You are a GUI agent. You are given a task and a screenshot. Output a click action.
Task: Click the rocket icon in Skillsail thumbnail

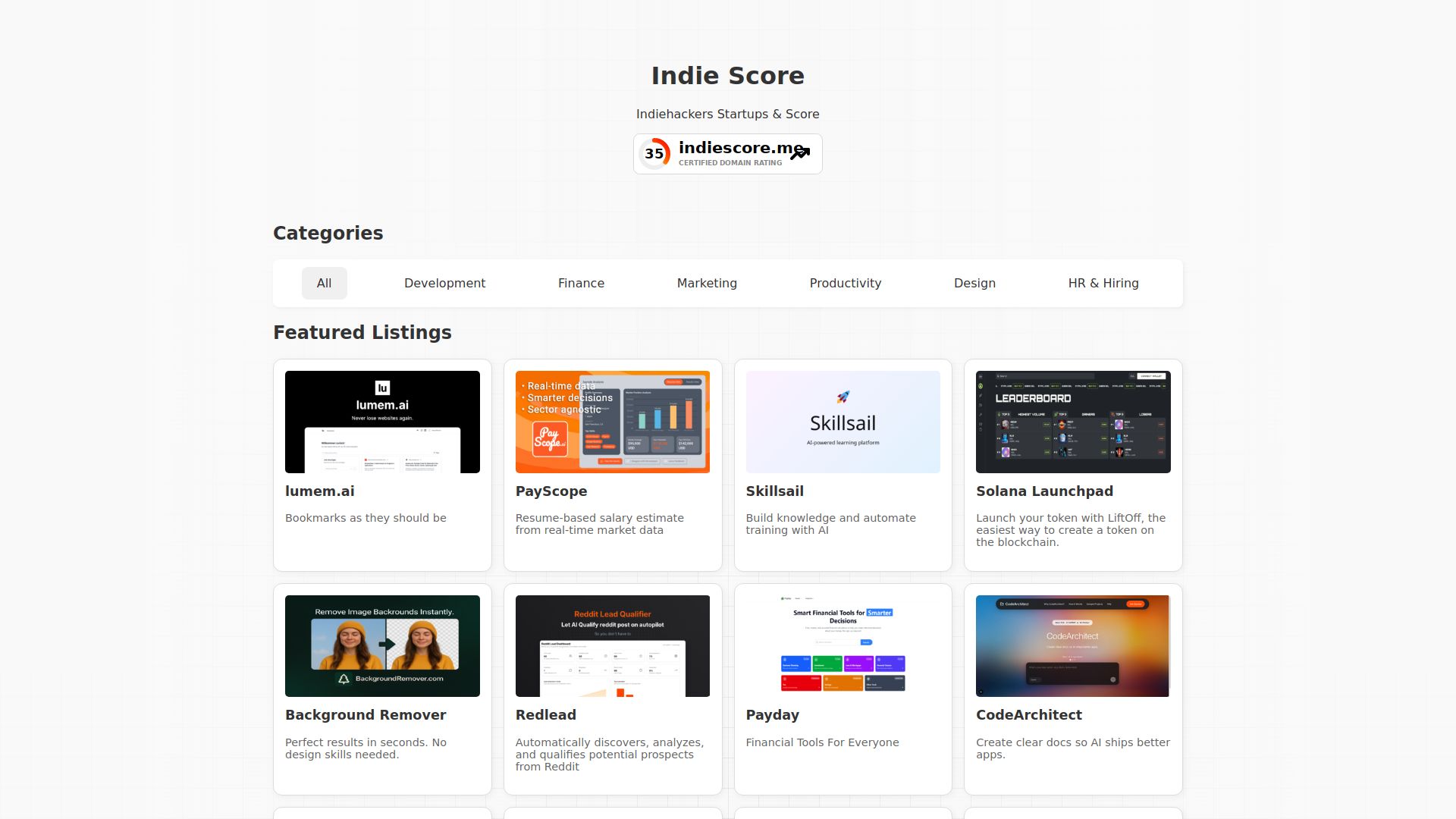point(843,397)
